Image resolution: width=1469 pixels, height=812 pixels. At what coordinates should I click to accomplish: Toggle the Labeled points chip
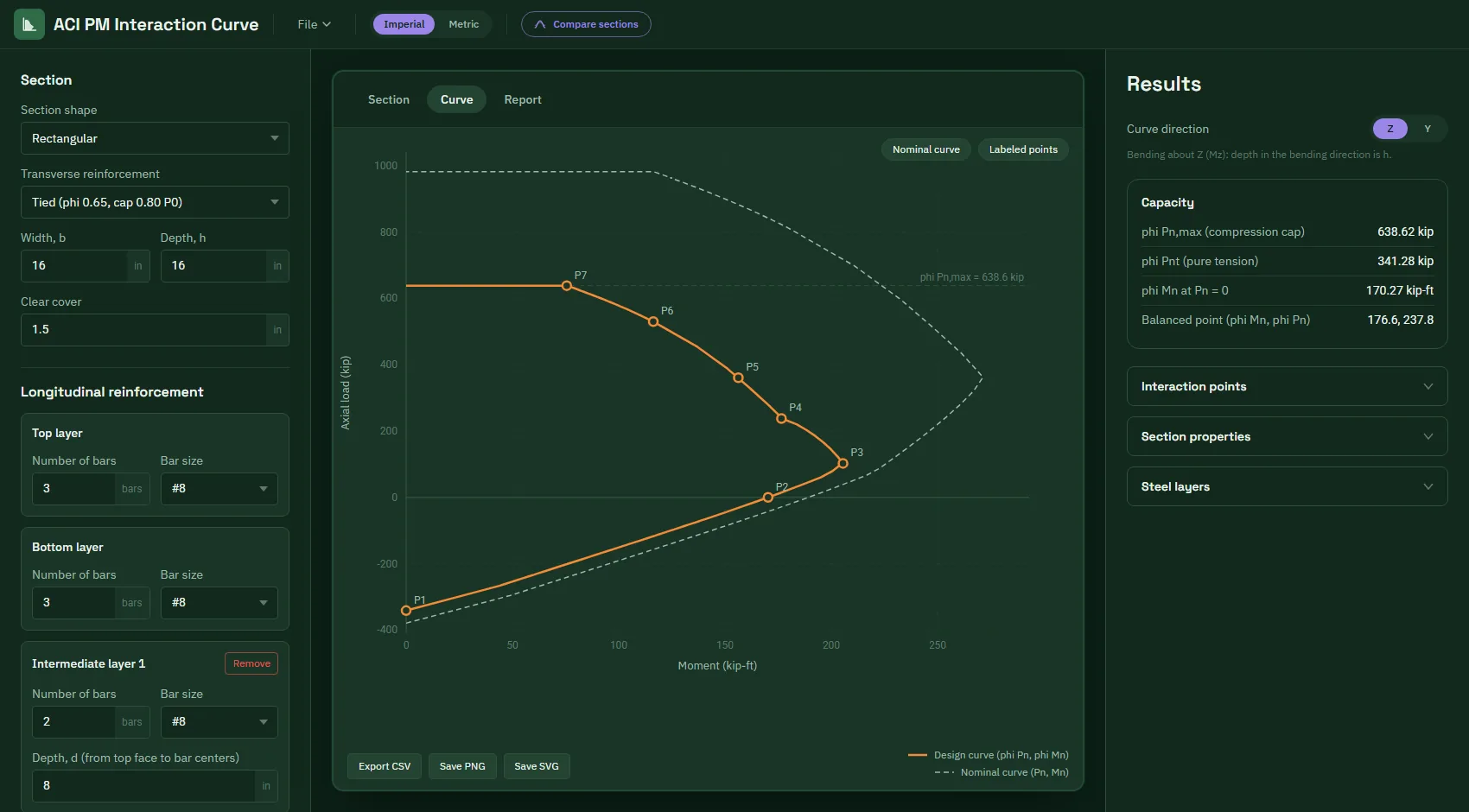[1023, 149]
